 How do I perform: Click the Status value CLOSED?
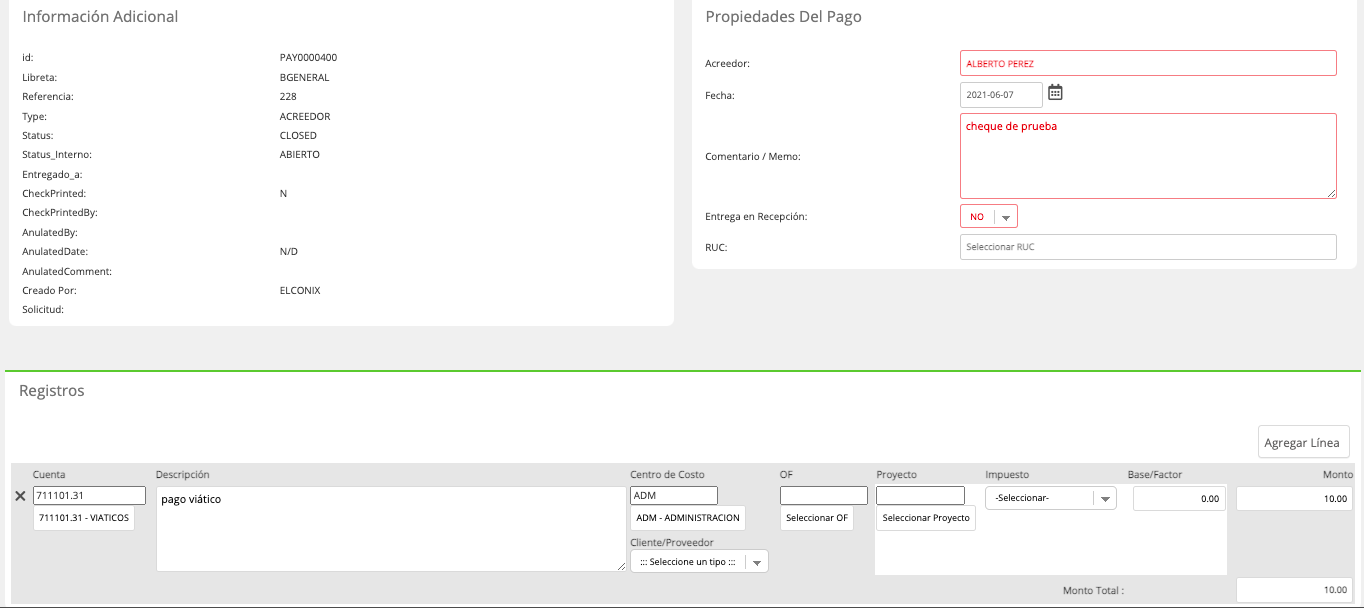coord(298,135)
